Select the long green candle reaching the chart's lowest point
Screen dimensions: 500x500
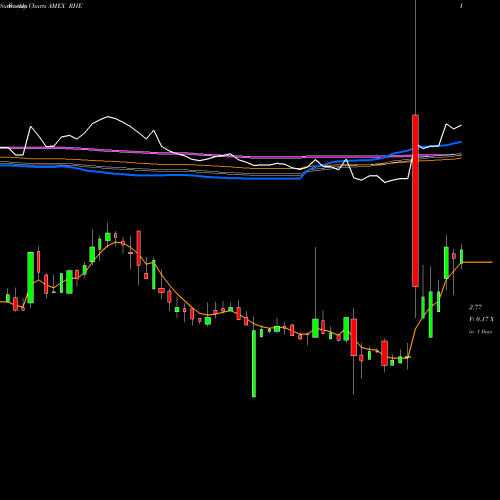(x=254, y=363)
